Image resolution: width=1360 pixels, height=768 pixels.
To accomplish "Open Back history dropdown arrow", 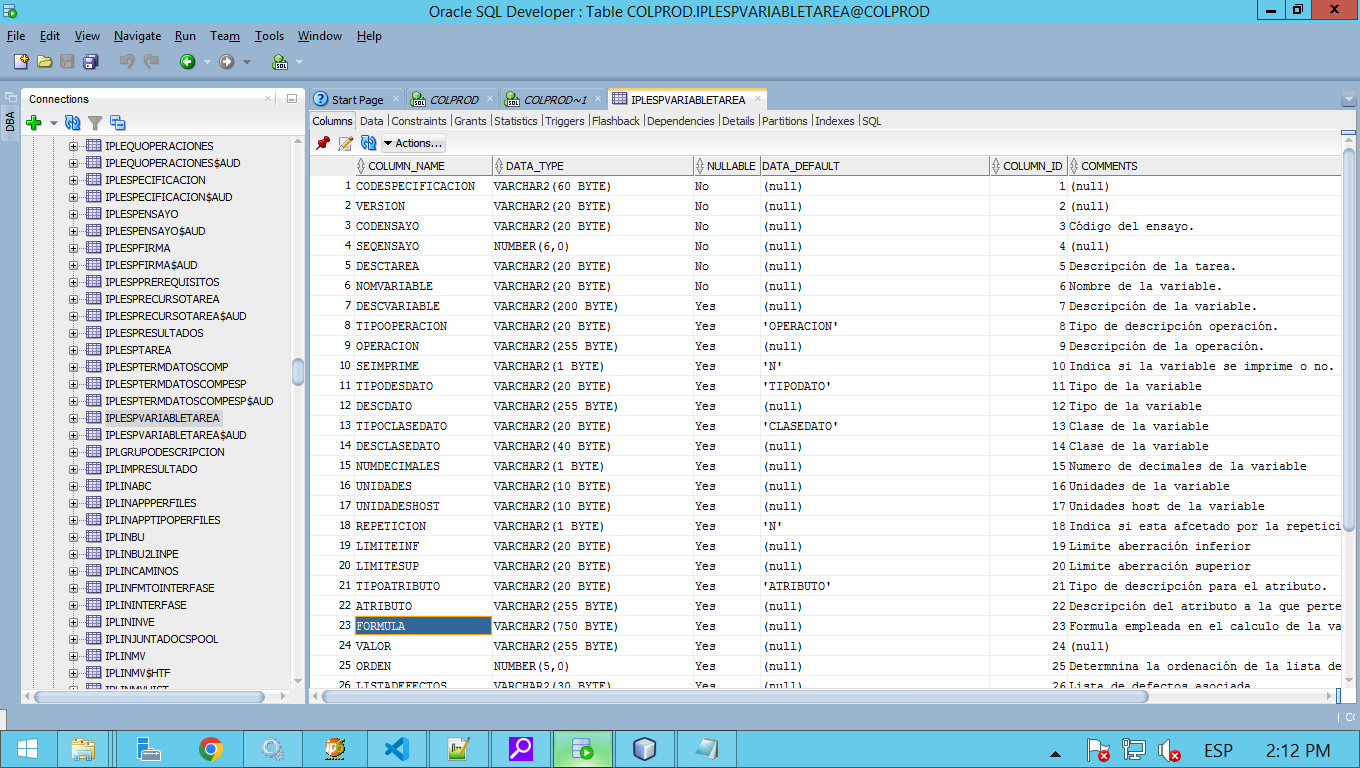I will pos(207,62).
